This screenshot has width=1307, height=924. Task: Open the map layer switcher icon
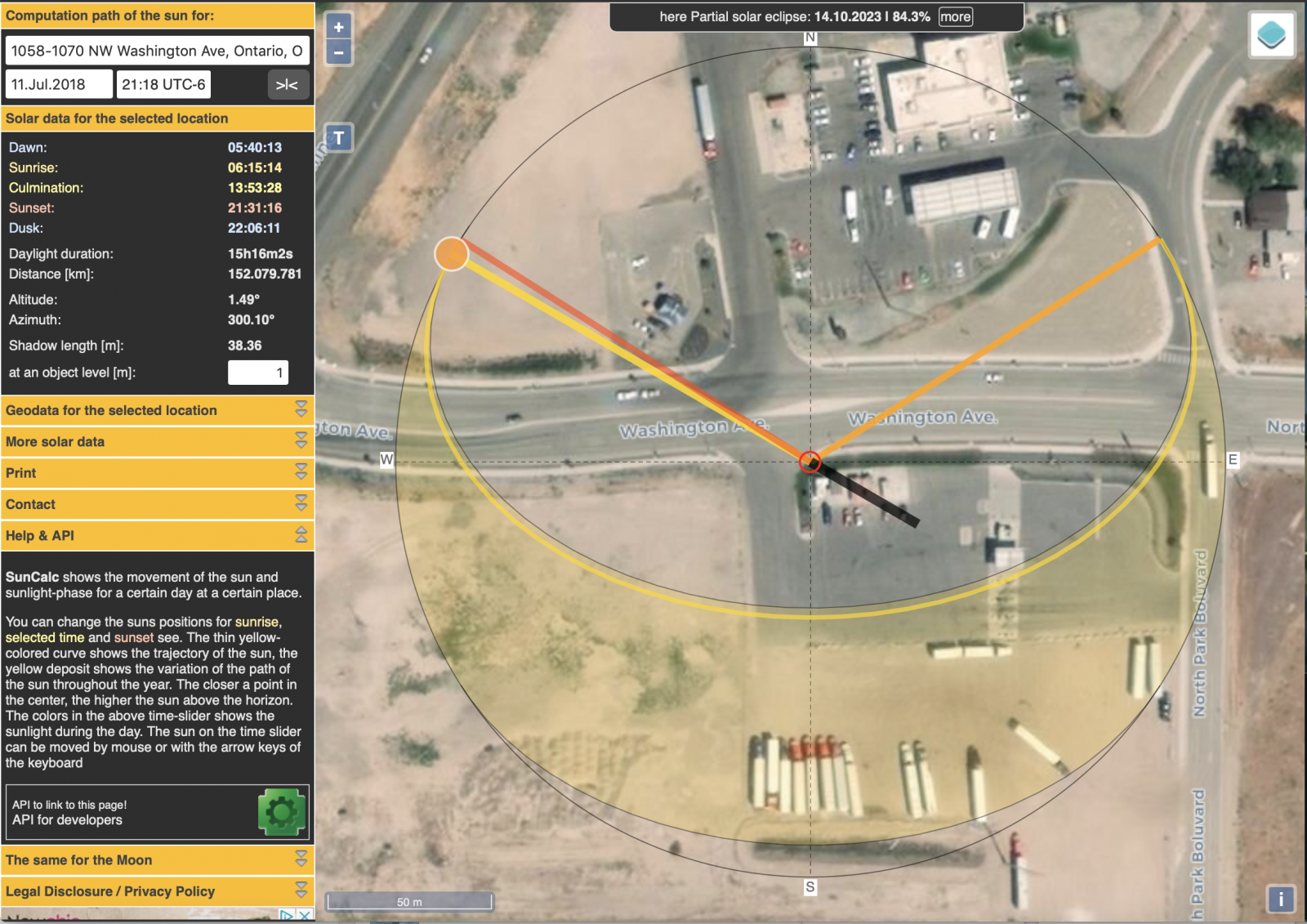(1271, 34)
